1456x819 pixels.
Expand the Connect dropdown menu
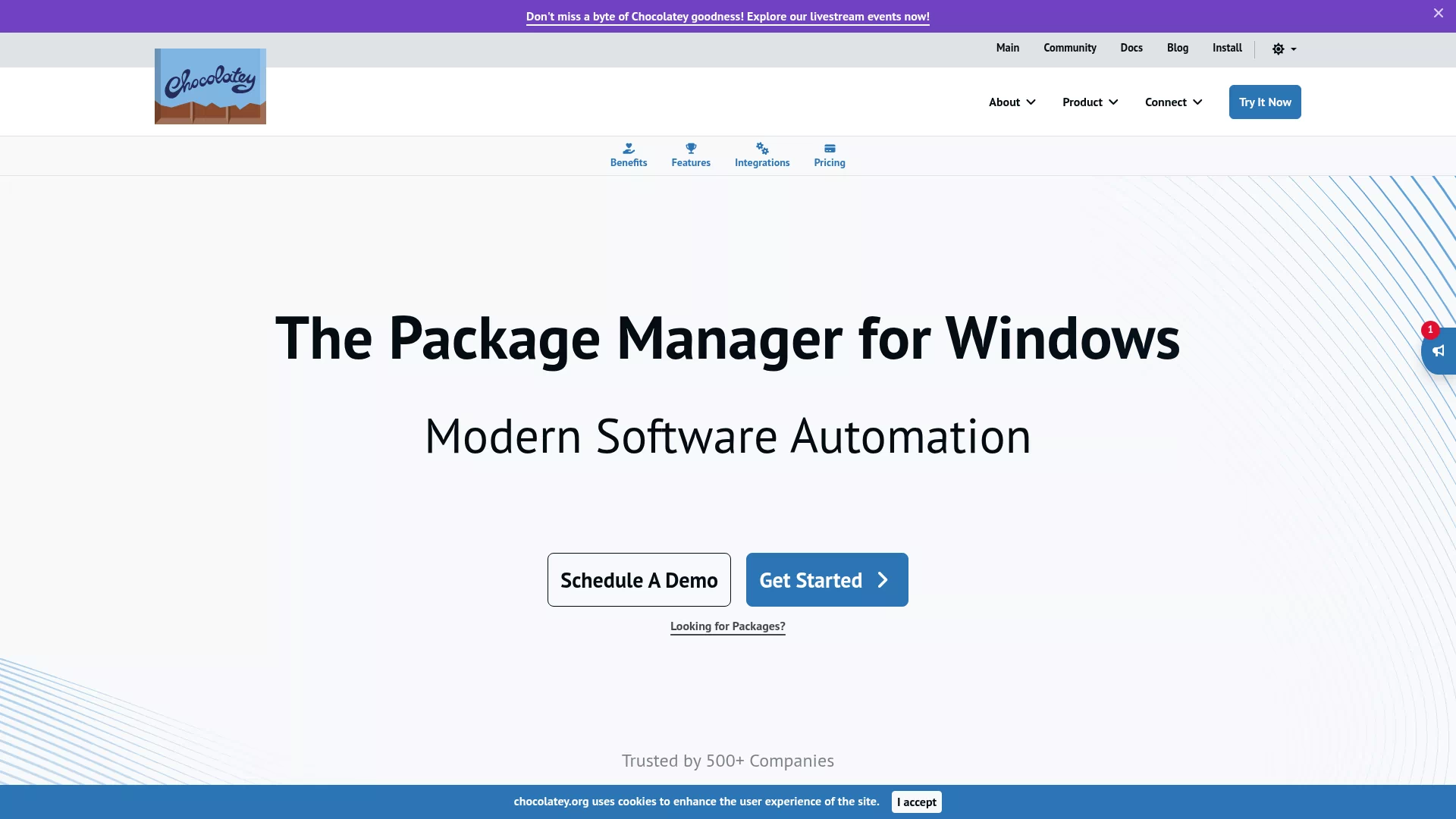click(1173, 102)
